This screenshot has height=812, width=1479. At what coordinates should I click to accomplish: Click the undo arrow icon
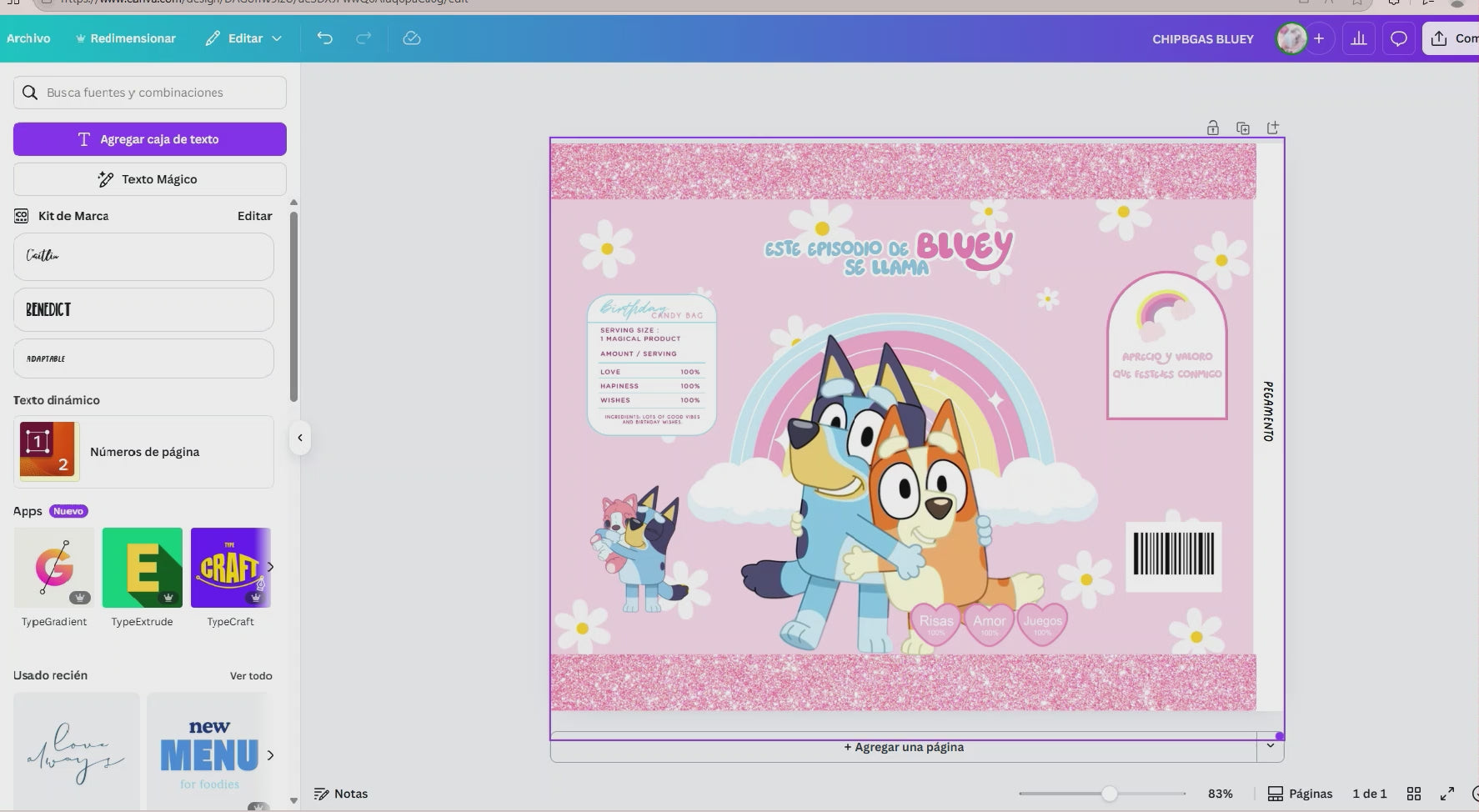pos(324,38)
